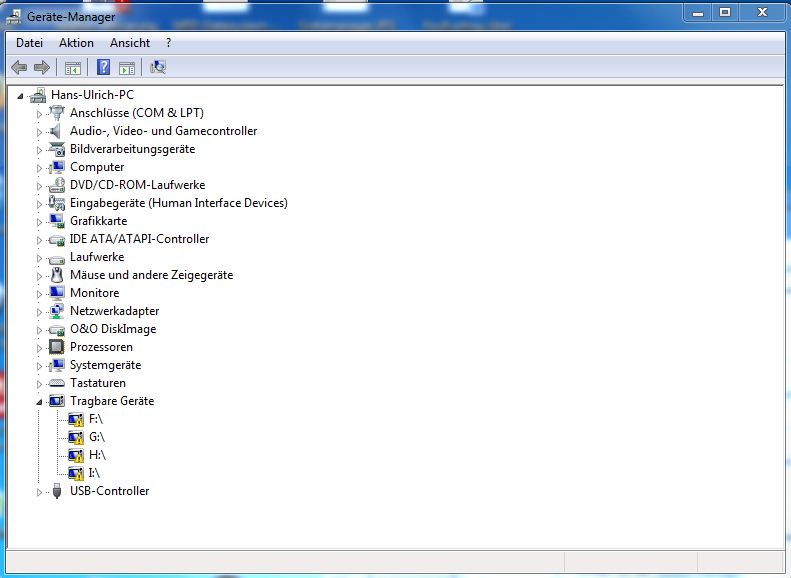The image size is (791, 578).
Task: Click the Tragbare Geräte device icon
Action: click(x=57, y=401)
